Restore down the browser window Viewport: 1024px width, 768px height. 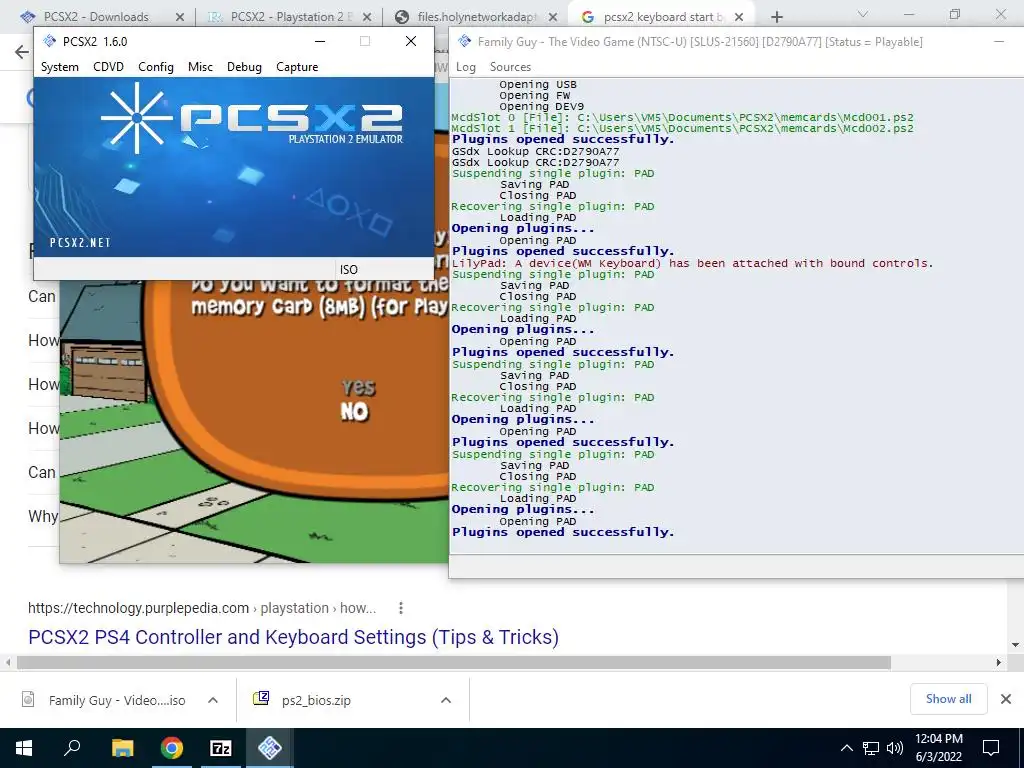click(x=955, y=14)
